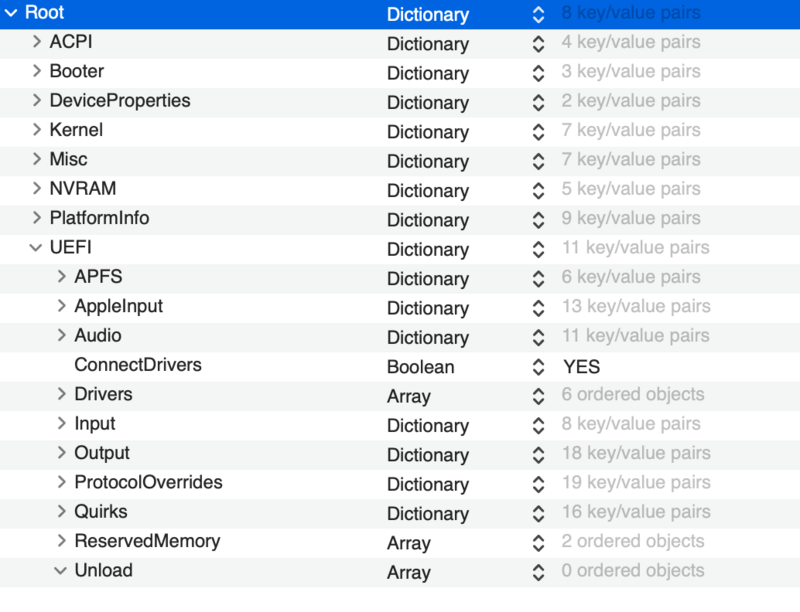Expand the ProtocolOverrides entry chevron
The height and width of the screenshot is (612, 800).
coord(62,483)
